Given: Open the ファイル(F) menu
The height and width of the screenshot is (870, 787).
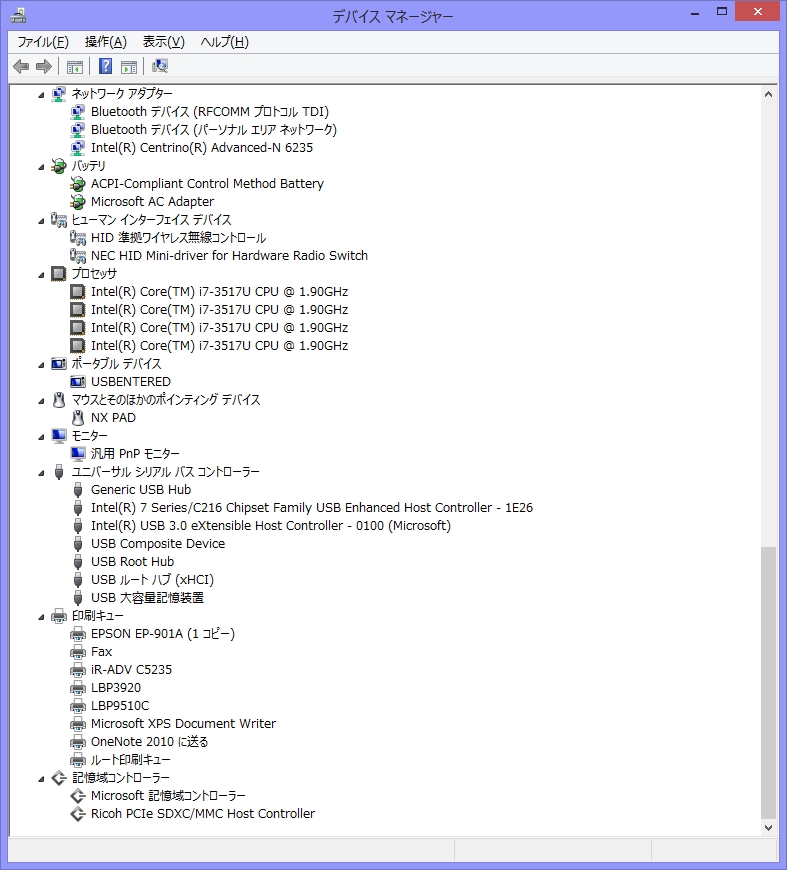Looking at the screenshot, I should click(43, 42).
